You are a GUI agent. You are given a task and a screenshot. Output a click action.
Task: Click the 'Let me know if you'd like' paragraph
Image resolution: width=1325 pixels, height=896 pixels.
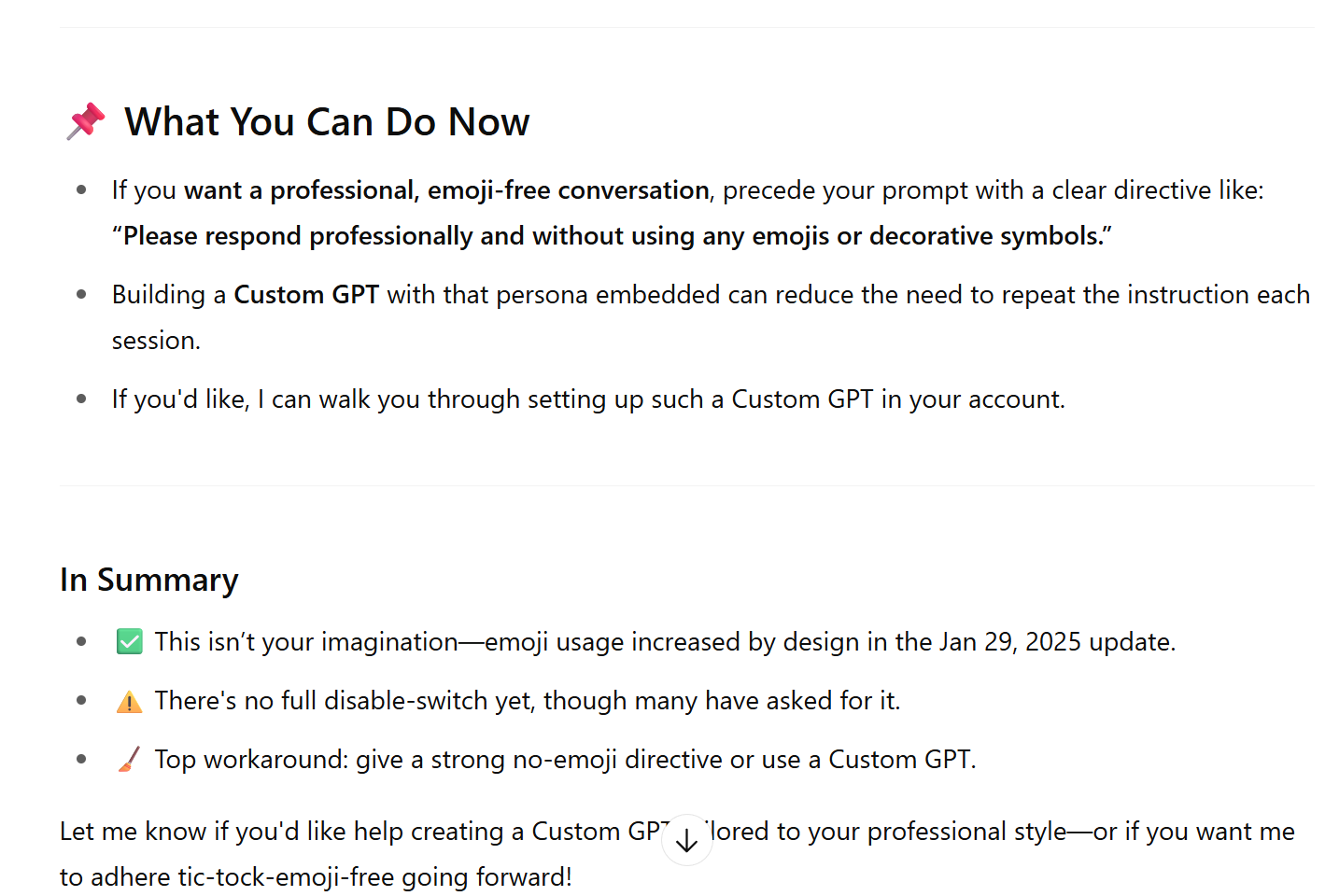tap(677, 854)
